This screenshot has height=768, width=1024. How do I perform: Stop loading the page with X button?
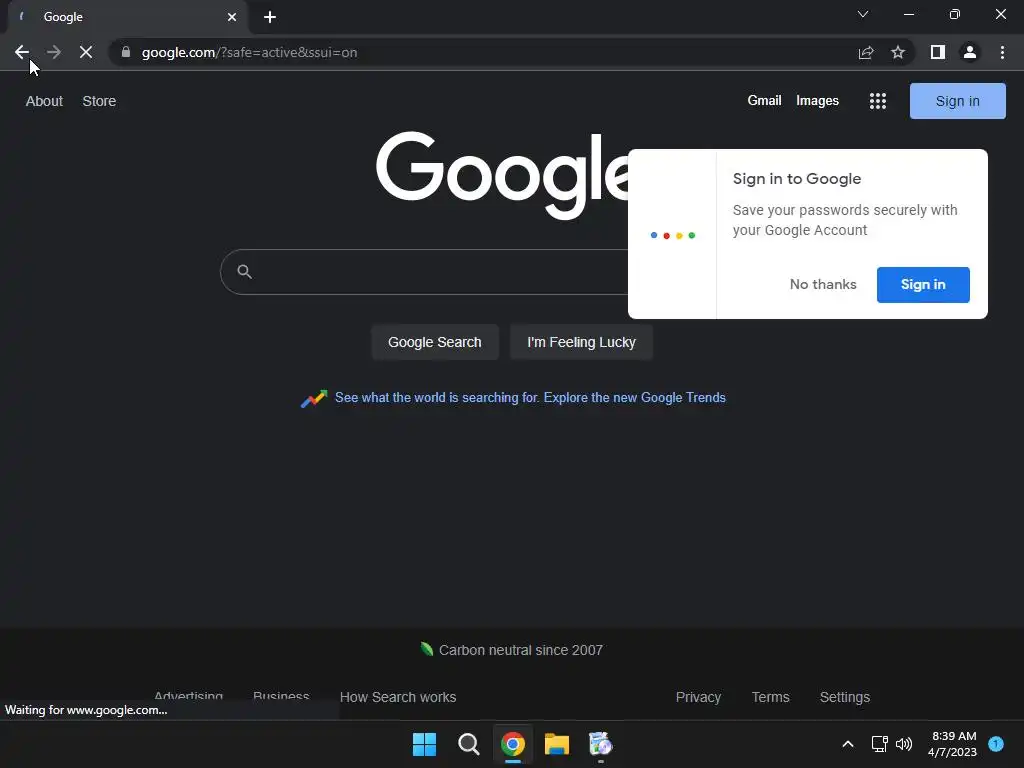86,52
